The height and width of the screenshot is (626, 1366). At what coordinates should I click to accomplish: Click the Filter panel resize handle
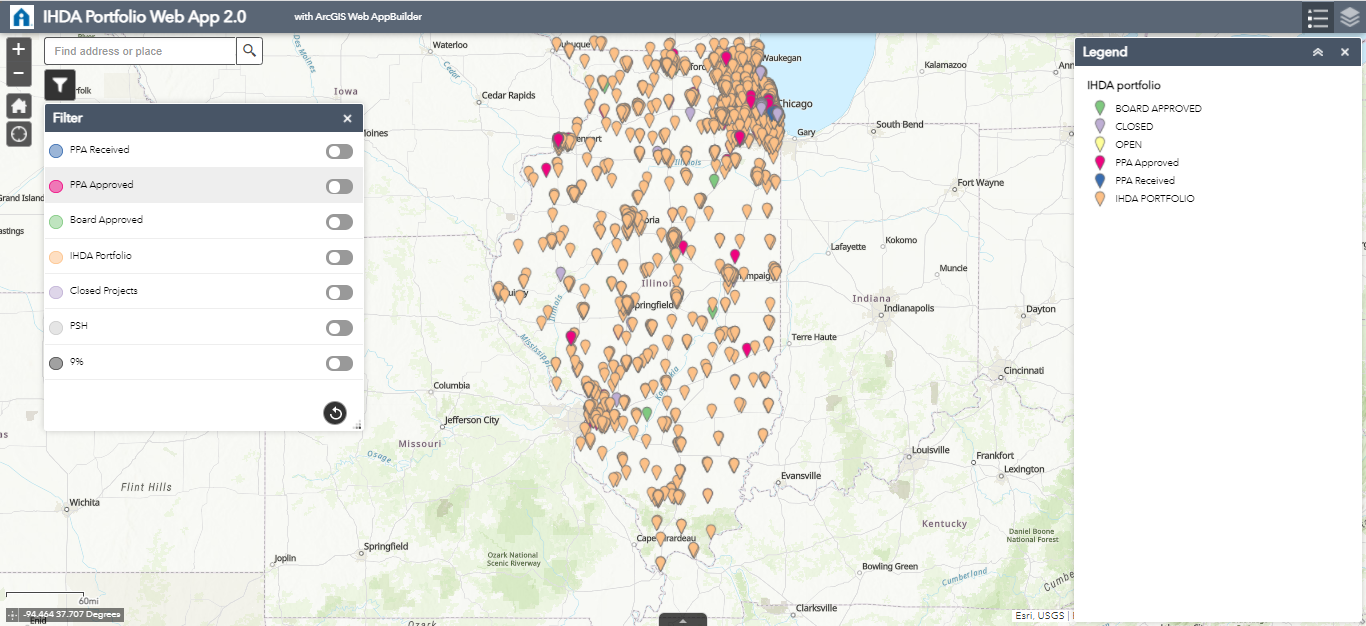(x=358, y=426)
